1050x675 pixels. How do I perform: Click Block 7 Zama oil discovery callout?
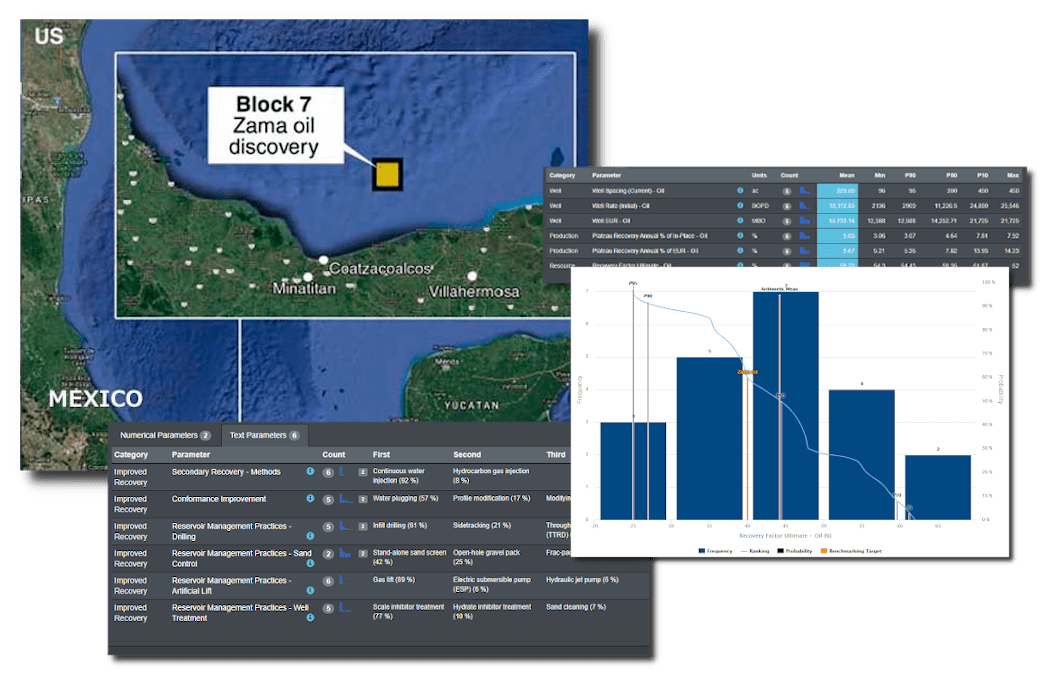pos(275,125)
